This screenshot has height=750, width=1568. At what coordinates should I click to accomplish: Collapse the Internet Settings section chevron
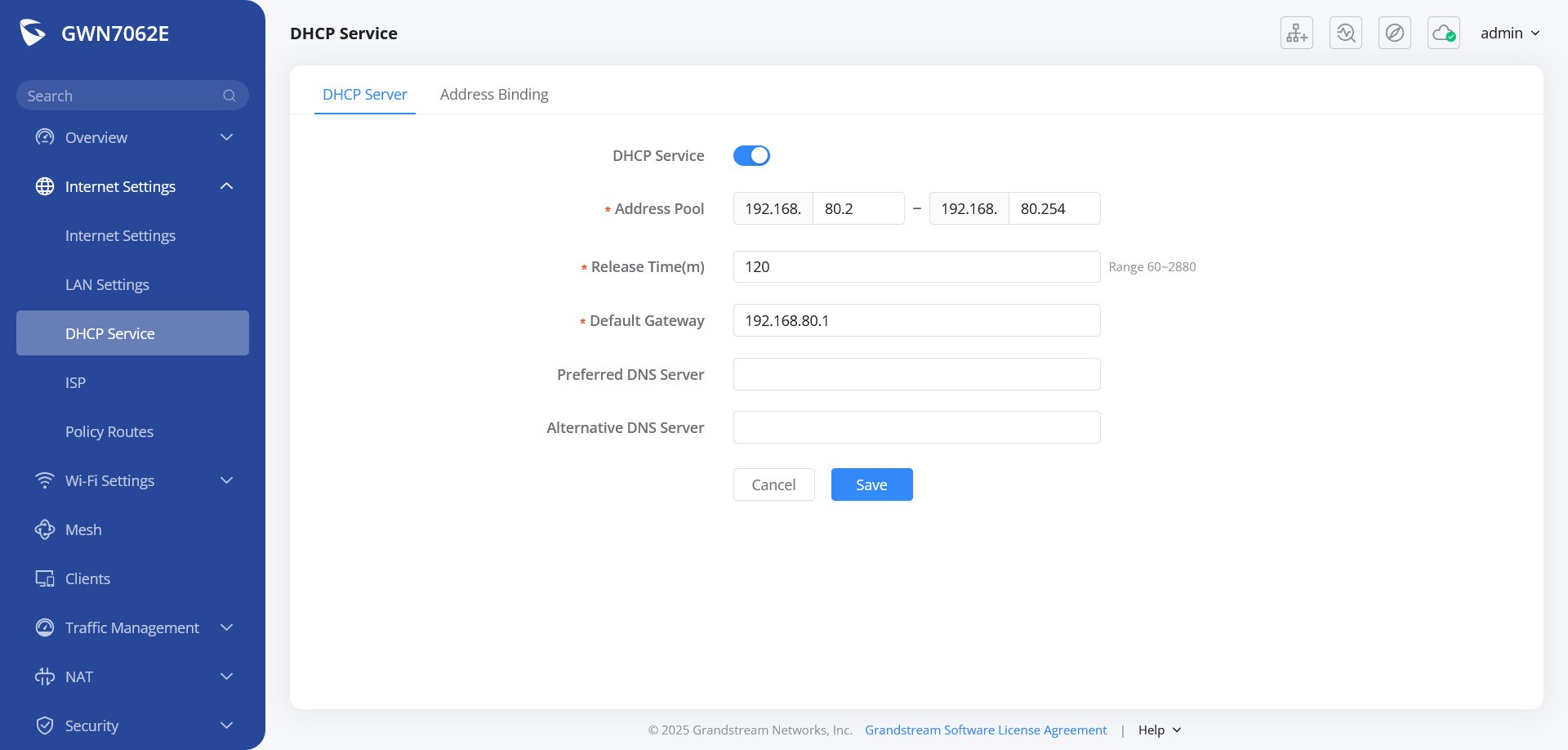tap(227, 186)
